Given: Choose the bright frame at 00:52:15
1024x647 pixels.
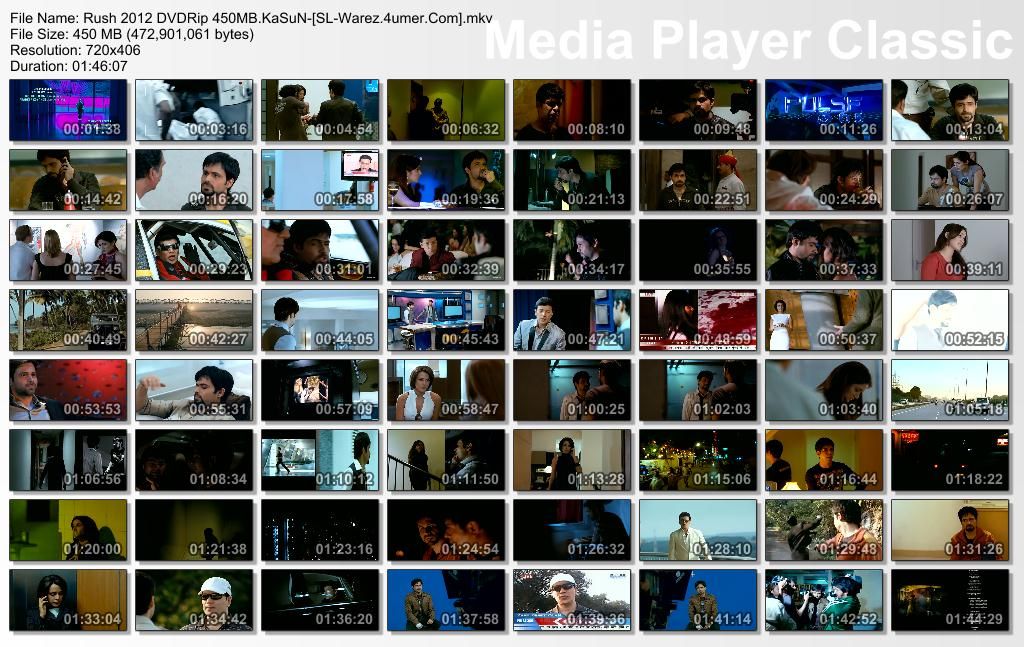Looking at the screenshot, I should pos(950,320).
